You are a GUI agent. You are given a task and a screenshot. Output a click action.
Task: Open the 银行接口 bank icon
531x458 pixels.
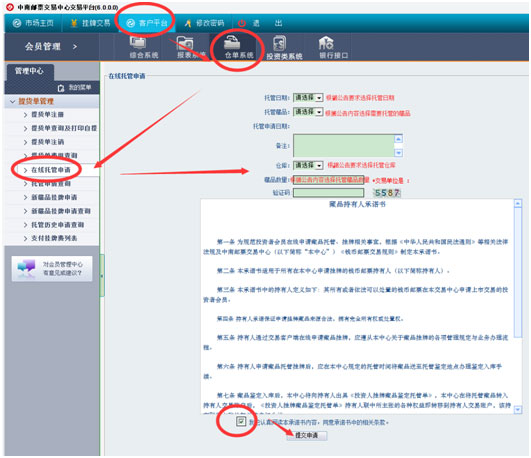(x=326, y=43)
